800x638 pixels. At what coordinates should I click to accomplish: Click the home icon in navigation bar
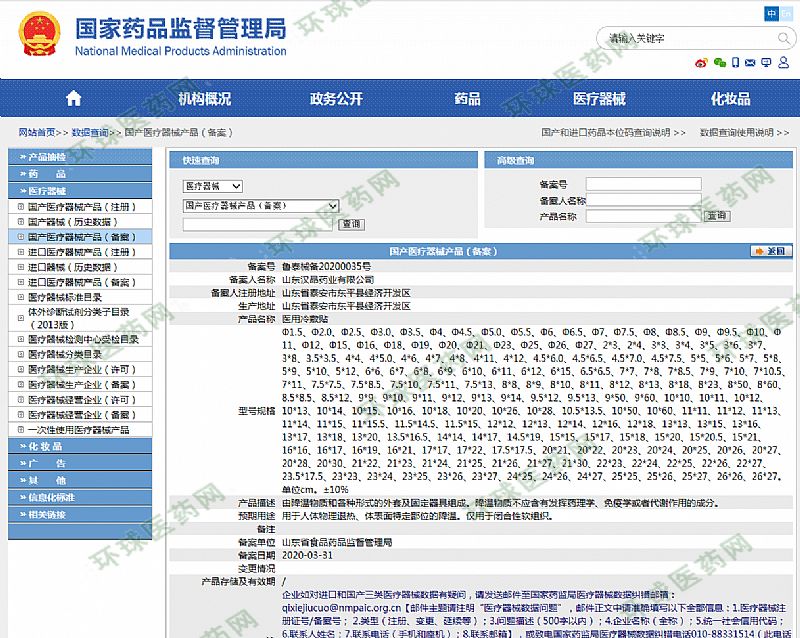click(x=73, y=99)
